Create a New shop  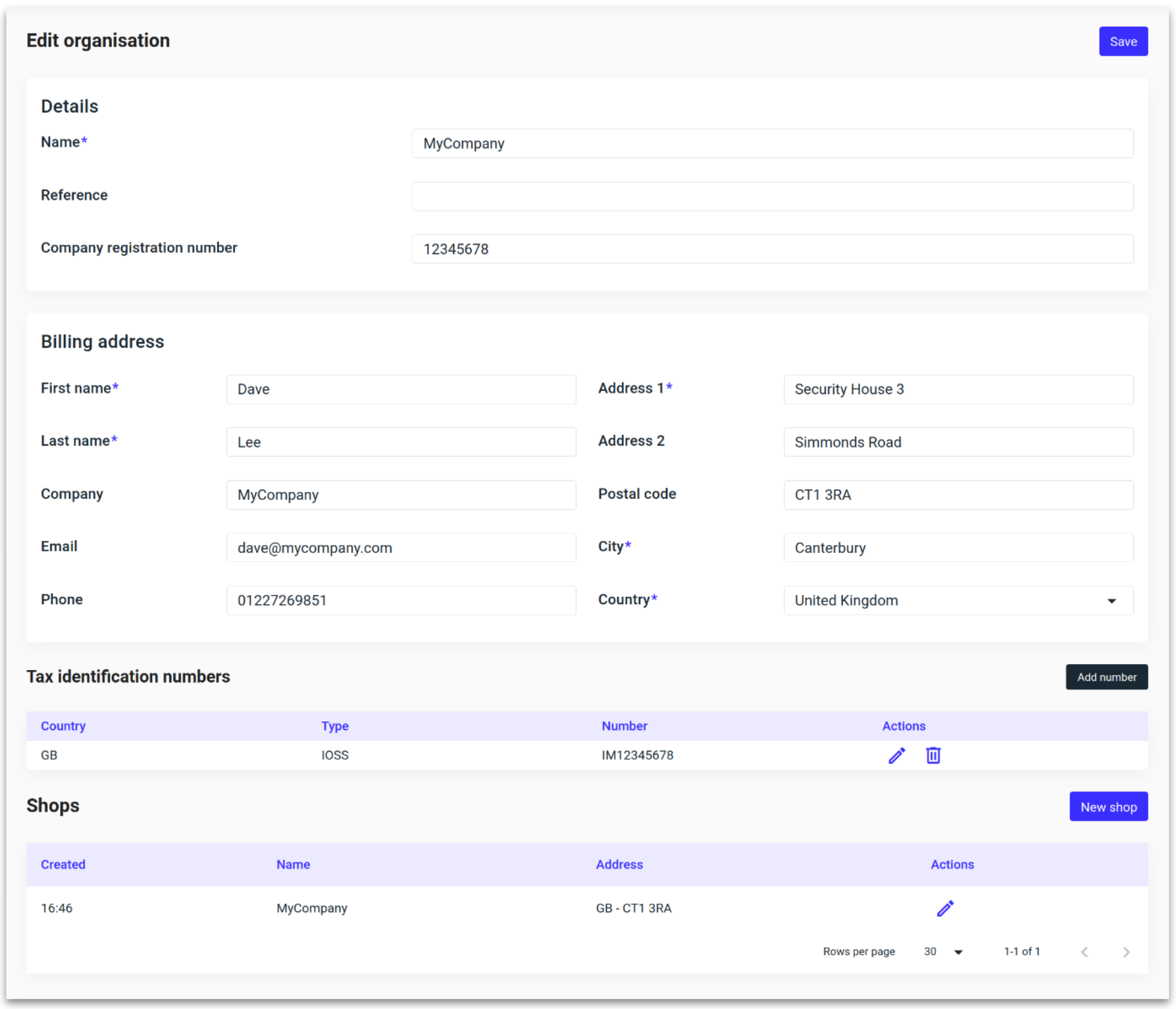pyautogui.click(x=1108, y=806)
